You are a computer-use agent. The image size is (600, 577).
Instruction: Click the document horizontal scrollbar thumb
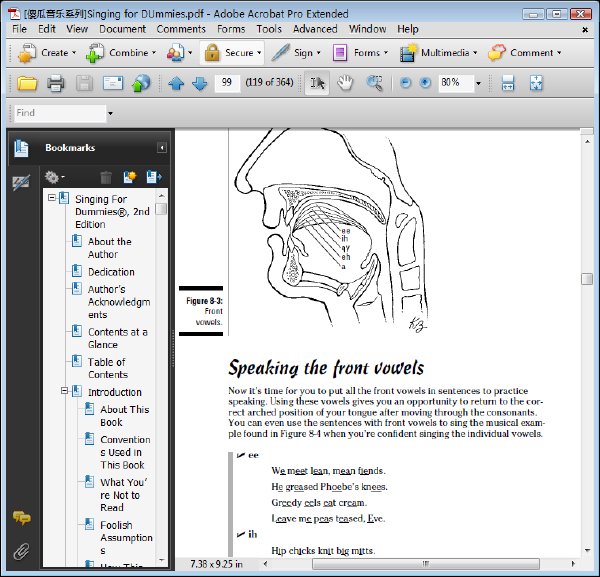(426, 564)
